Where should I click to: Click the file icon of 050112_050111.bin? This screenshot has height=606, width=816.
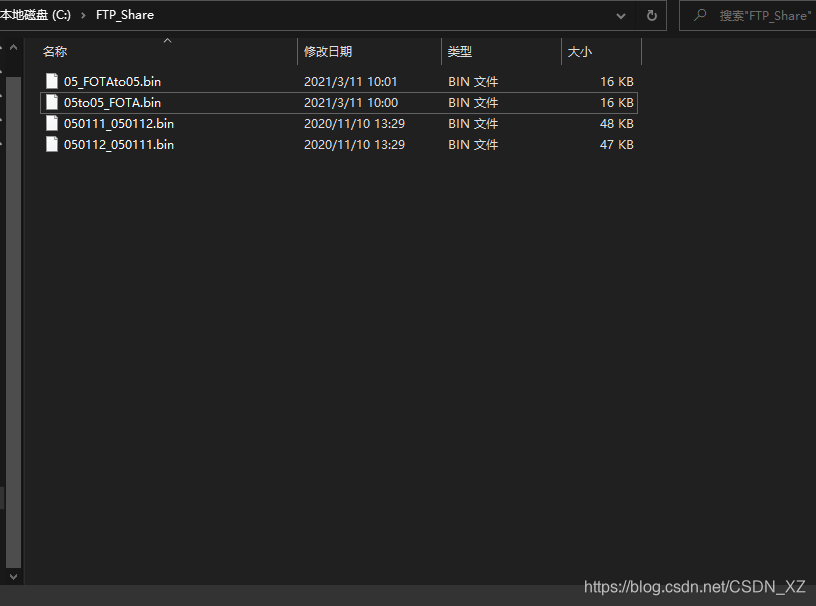[52, 144]
